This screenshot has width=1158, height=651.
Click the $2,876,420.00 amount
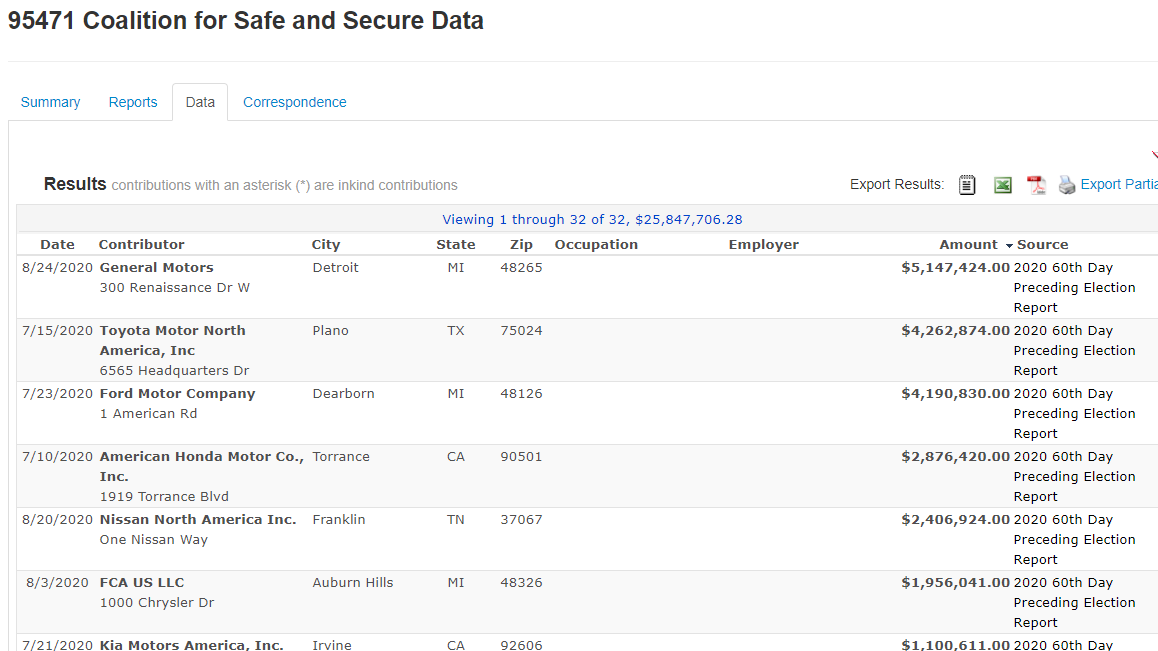pyautogui.click(x=955, y=457)
